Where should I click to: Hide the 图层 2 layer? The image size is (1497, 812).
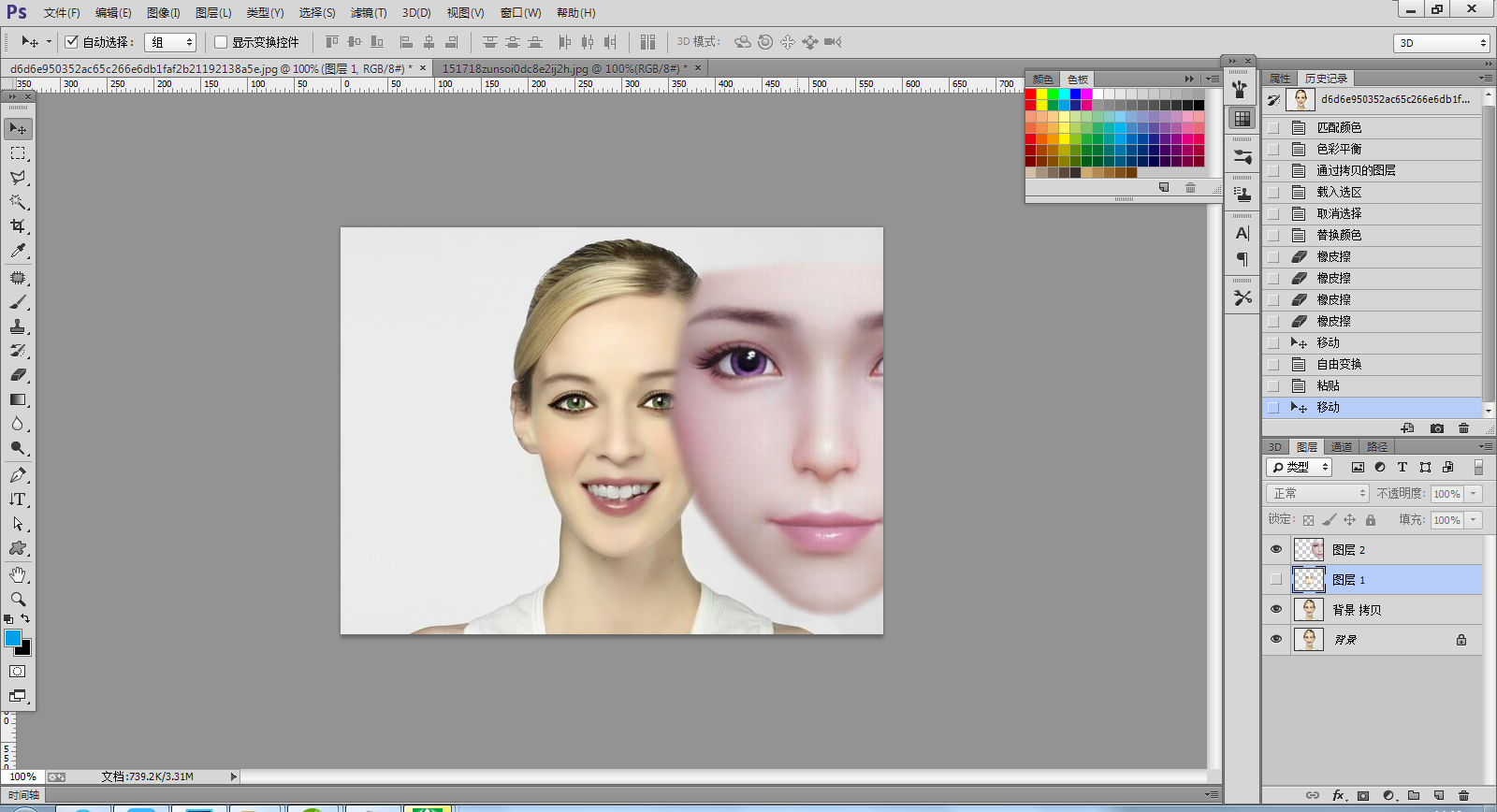click(1276, 550)
